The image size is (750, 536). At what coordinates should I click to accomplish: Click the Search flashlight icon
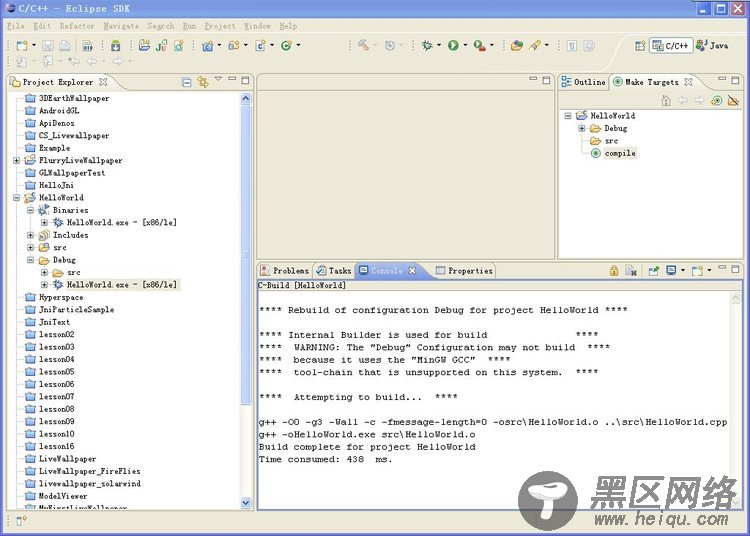coord(535,45)
